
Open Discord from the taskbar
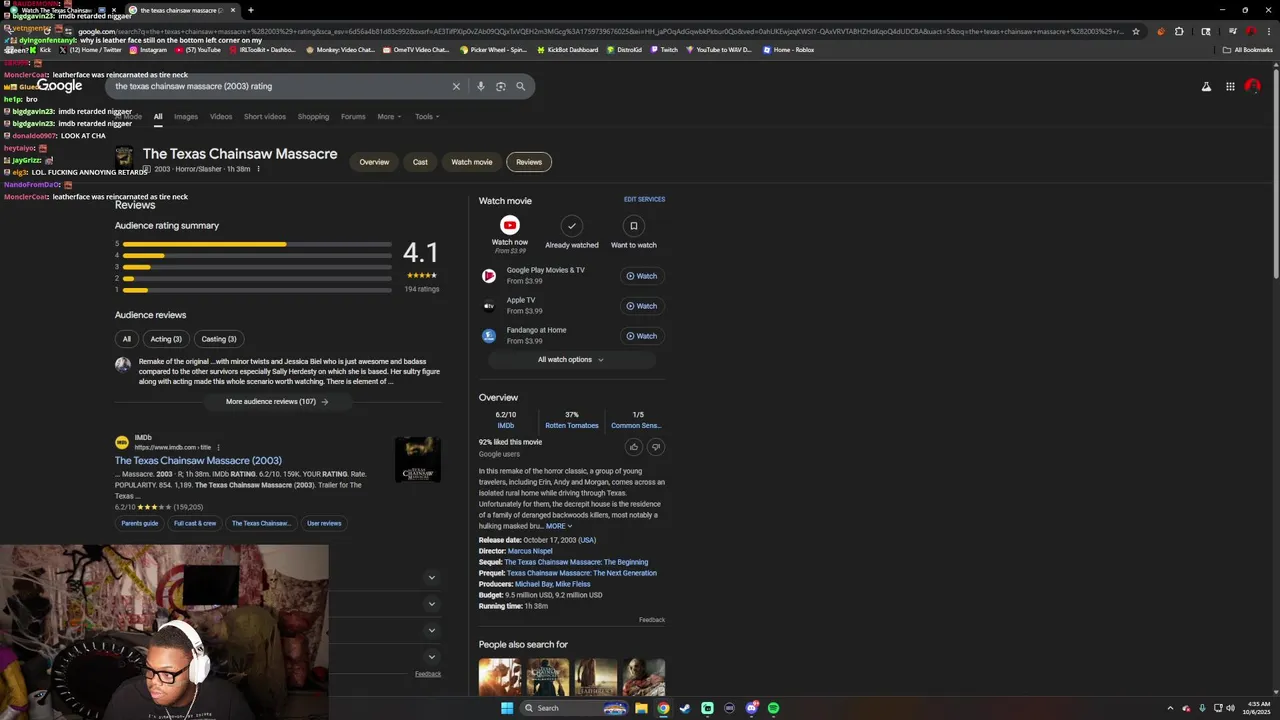(751, 708)
